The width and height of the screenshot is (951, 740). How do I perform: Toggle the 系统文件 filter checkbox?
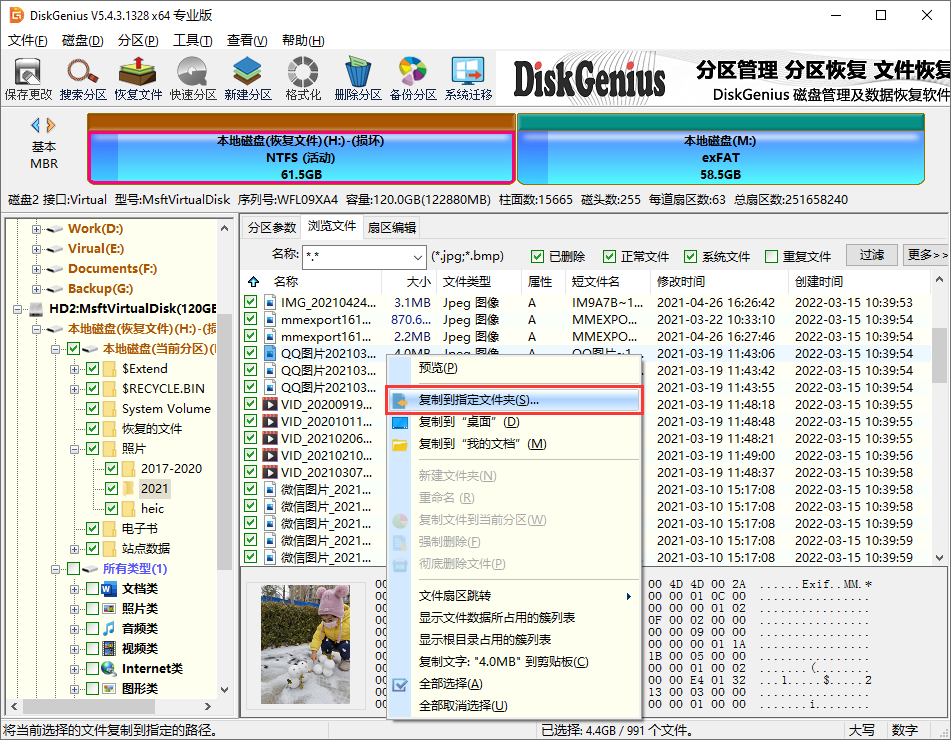coord(690,257)
